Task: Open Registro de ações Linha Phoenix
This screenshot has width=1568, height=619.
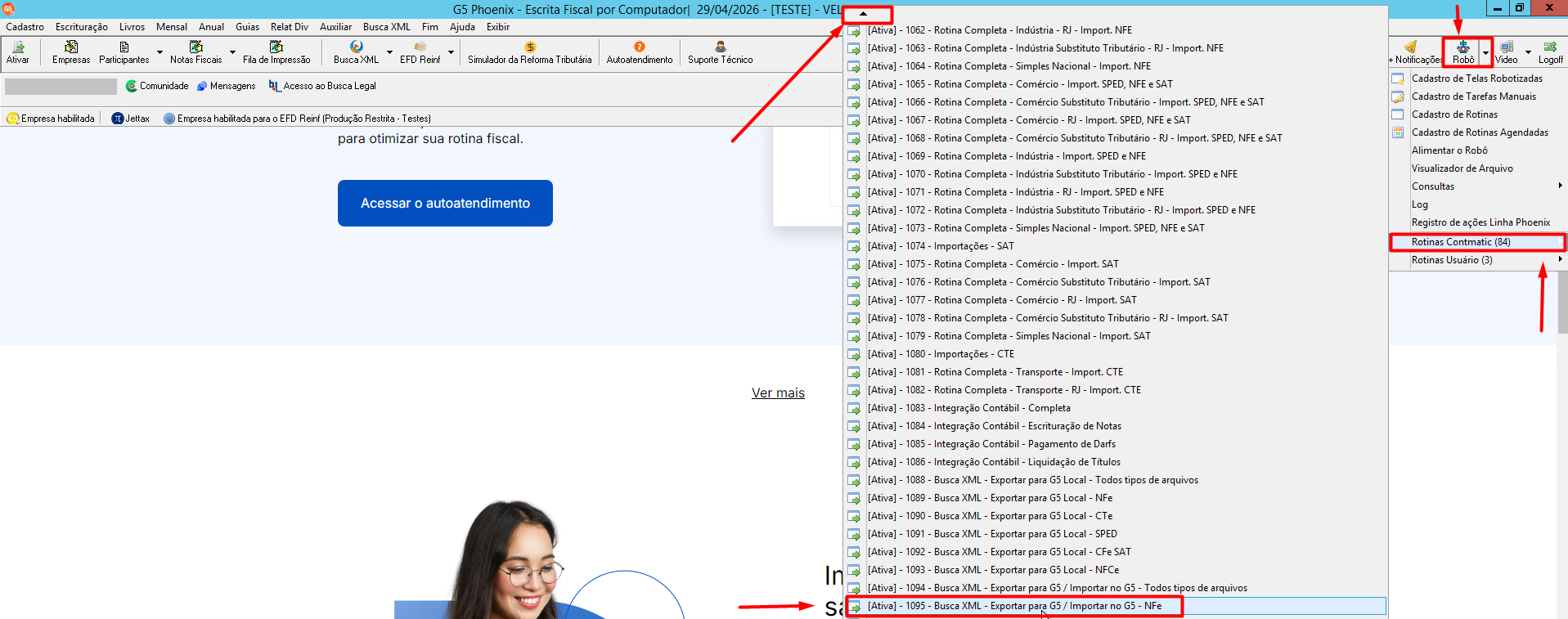Action: pyautogui.click(x=1477, y=222)
